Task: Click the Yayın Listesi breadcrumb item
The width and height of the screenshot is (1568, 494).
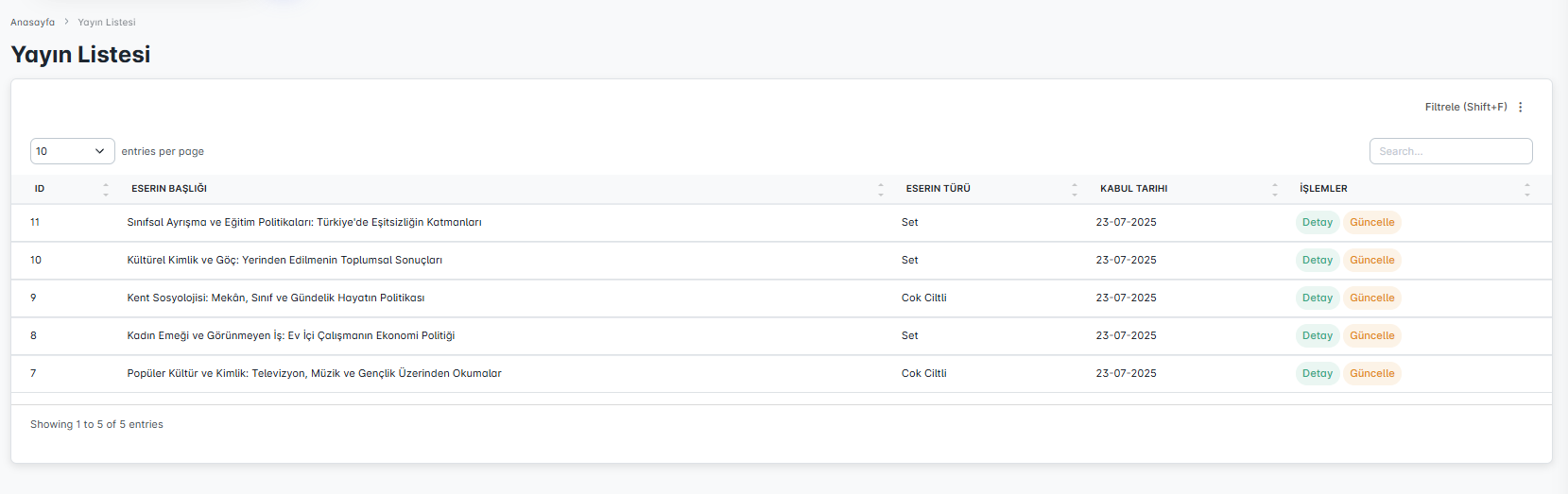Action: (x=107, y=23)
